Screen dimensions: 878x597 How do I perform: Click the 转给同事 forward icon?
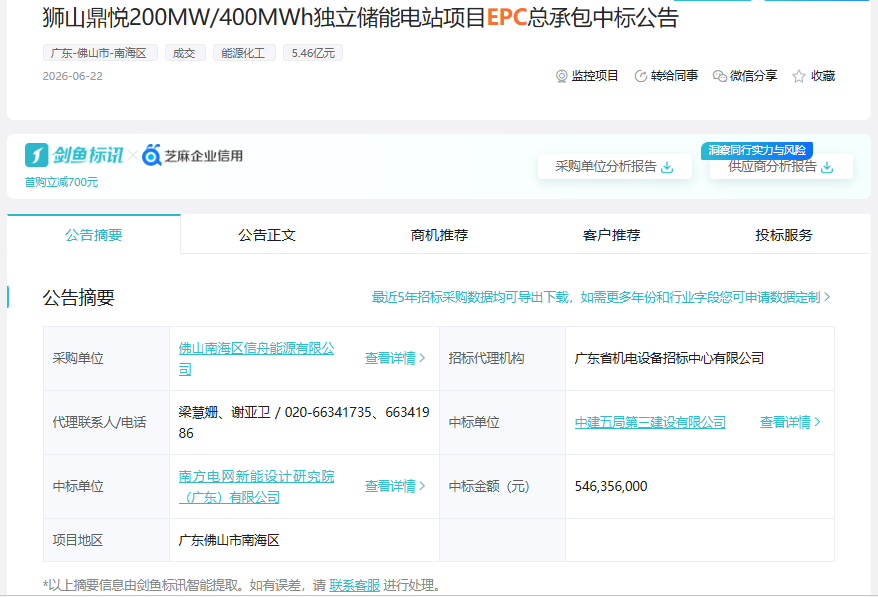pos(641,76)
